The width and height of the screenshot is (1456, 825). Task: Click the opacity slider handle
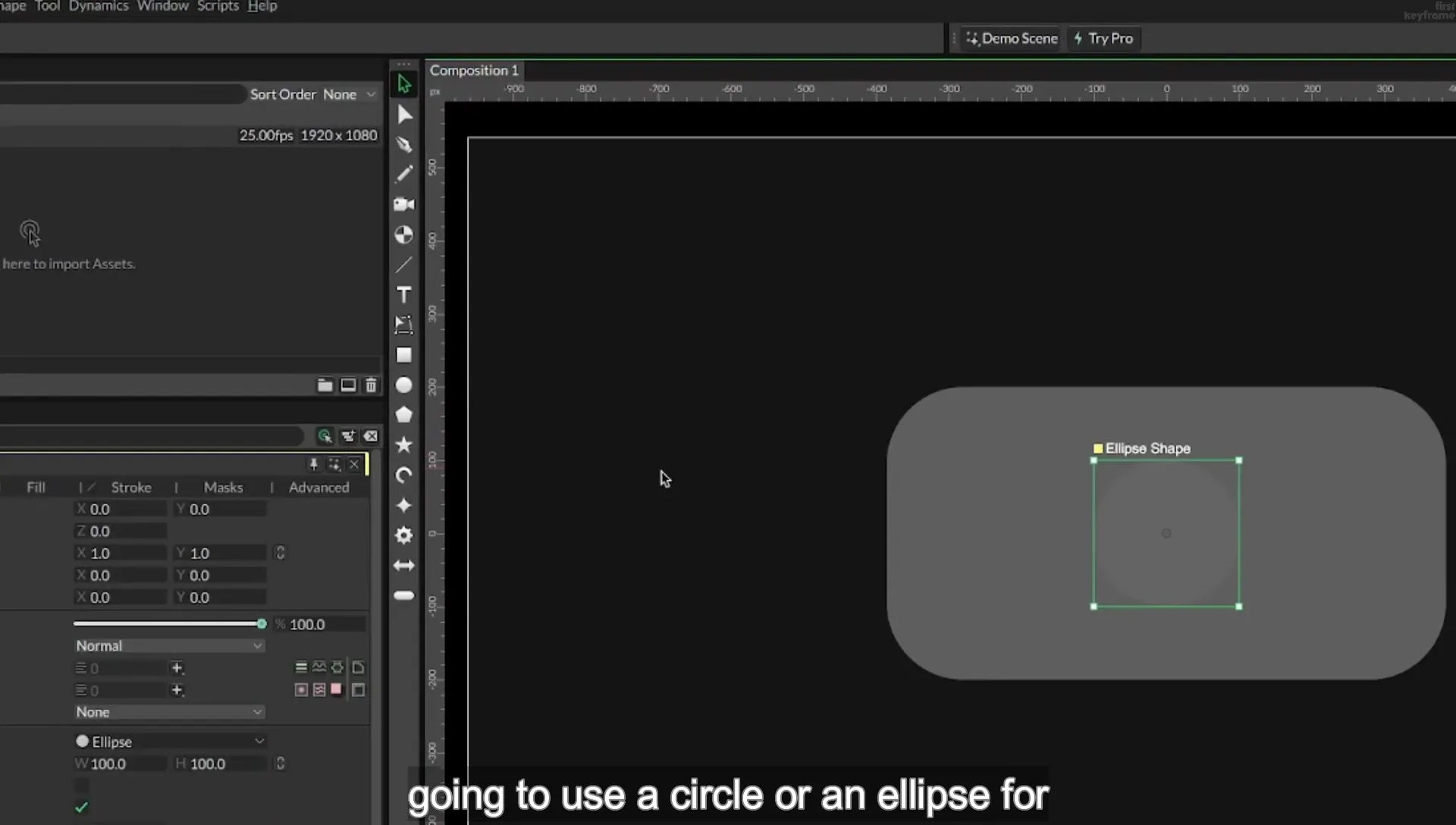262,624
